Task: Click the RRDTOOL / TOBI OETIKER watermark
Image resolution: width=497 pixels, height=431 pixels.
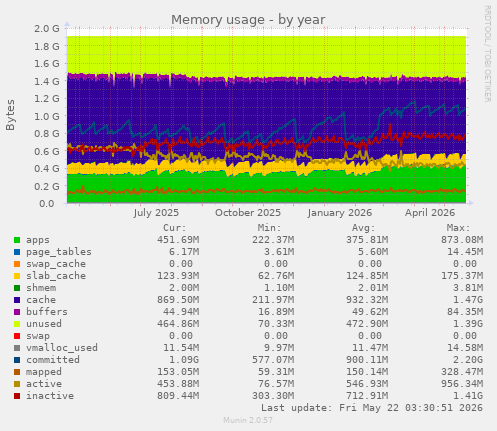Action: click(x=487, y=54)
